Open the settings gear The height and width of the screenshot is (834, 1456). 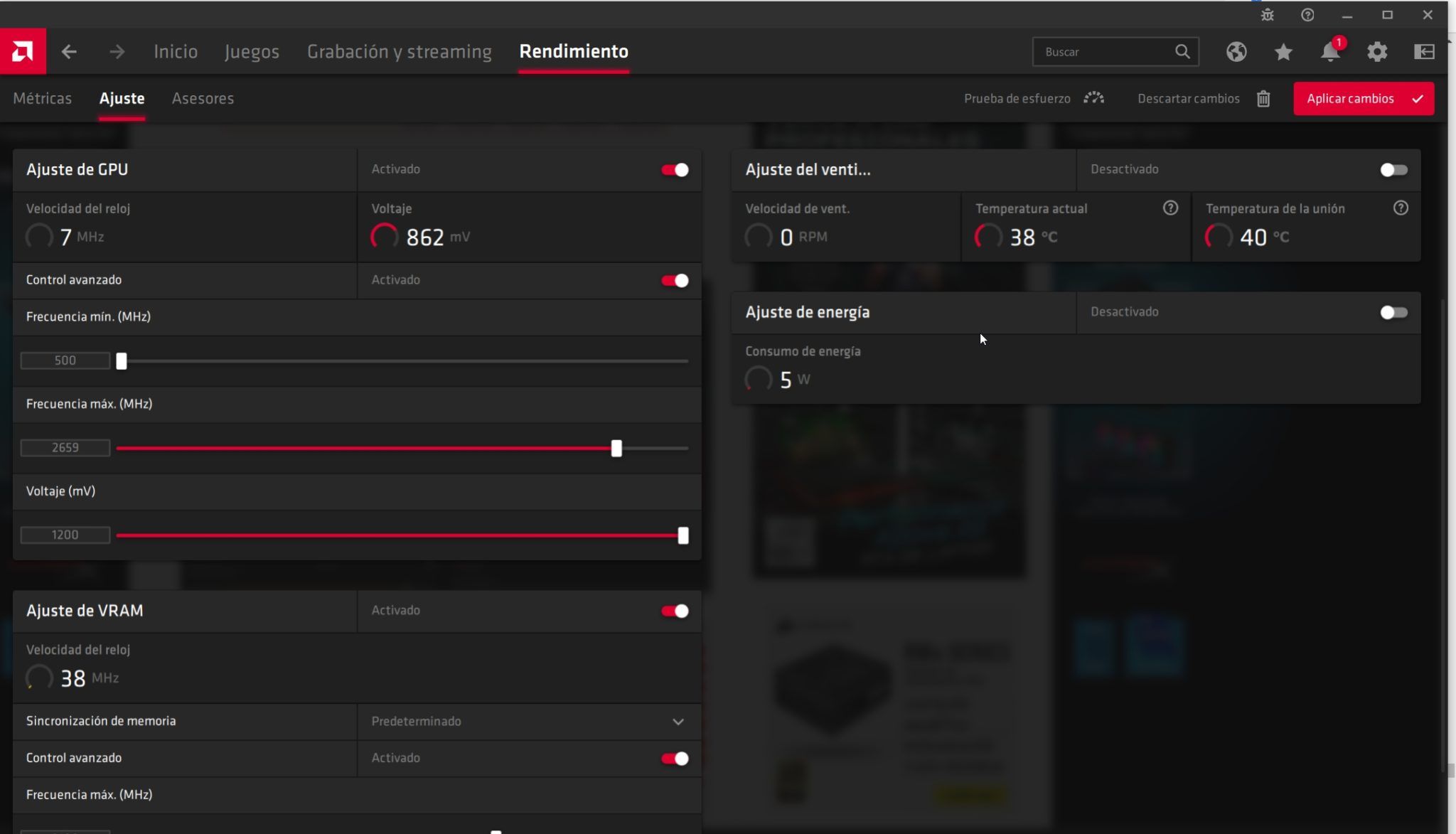click(x=1378, y=51)
